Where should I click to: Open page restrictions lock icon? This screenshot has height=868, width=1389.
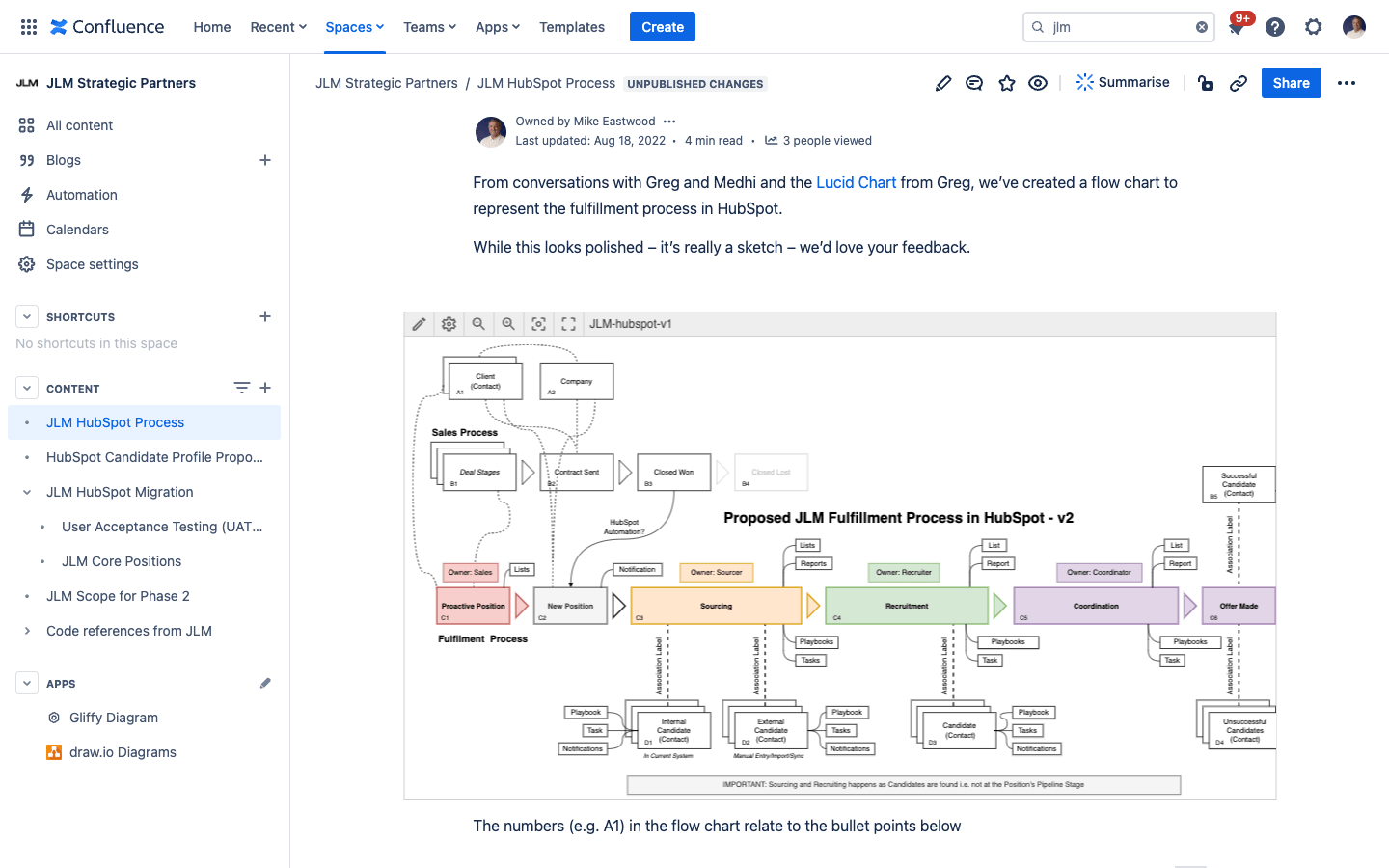pyautogui.click(x=1206, y=83)
